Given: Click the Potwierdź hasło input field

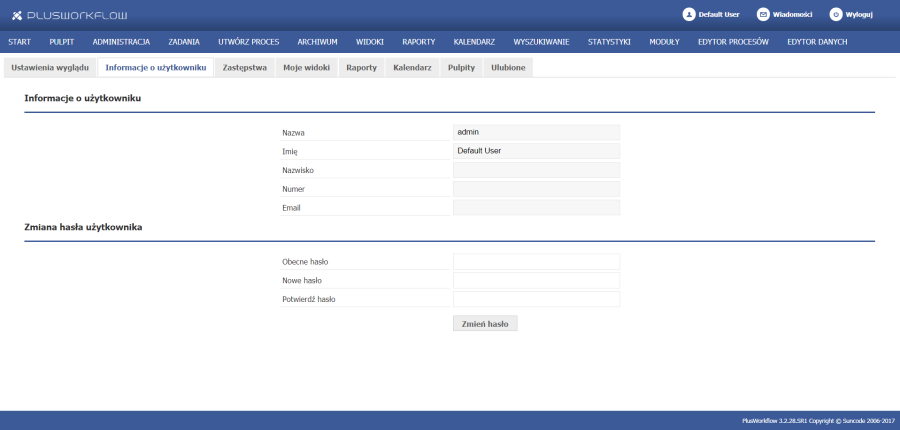Looking at the screenshot, I should (536, 299).
